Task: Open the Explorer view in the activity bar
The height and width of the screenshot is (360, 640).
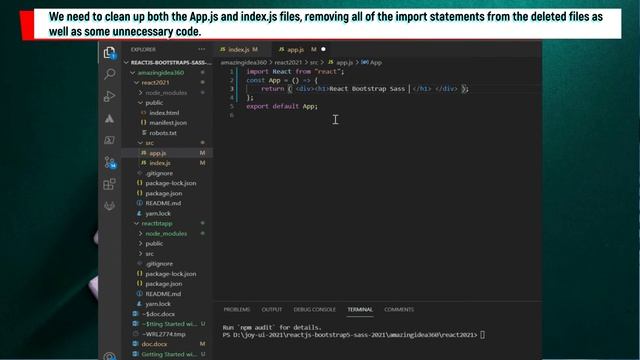Action: tap(109, 53)
